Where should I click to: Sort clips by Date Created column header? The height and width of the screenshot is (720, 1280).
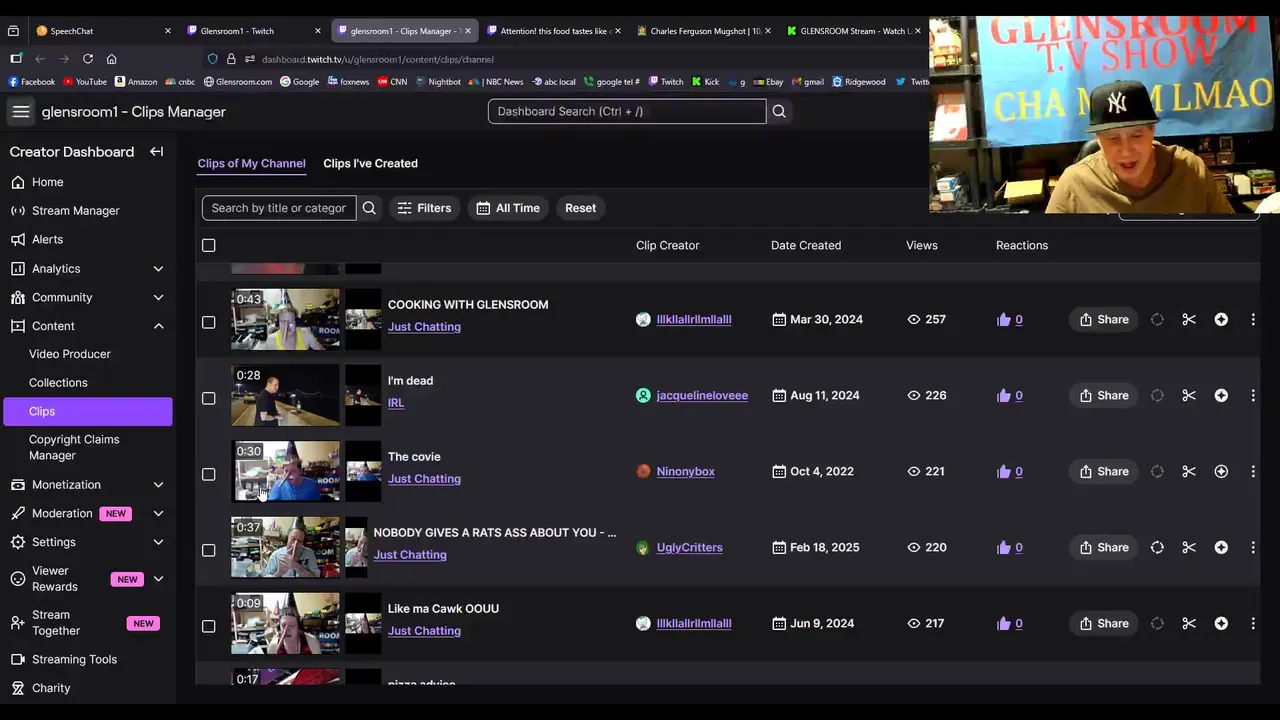click(x=806, y=245)
